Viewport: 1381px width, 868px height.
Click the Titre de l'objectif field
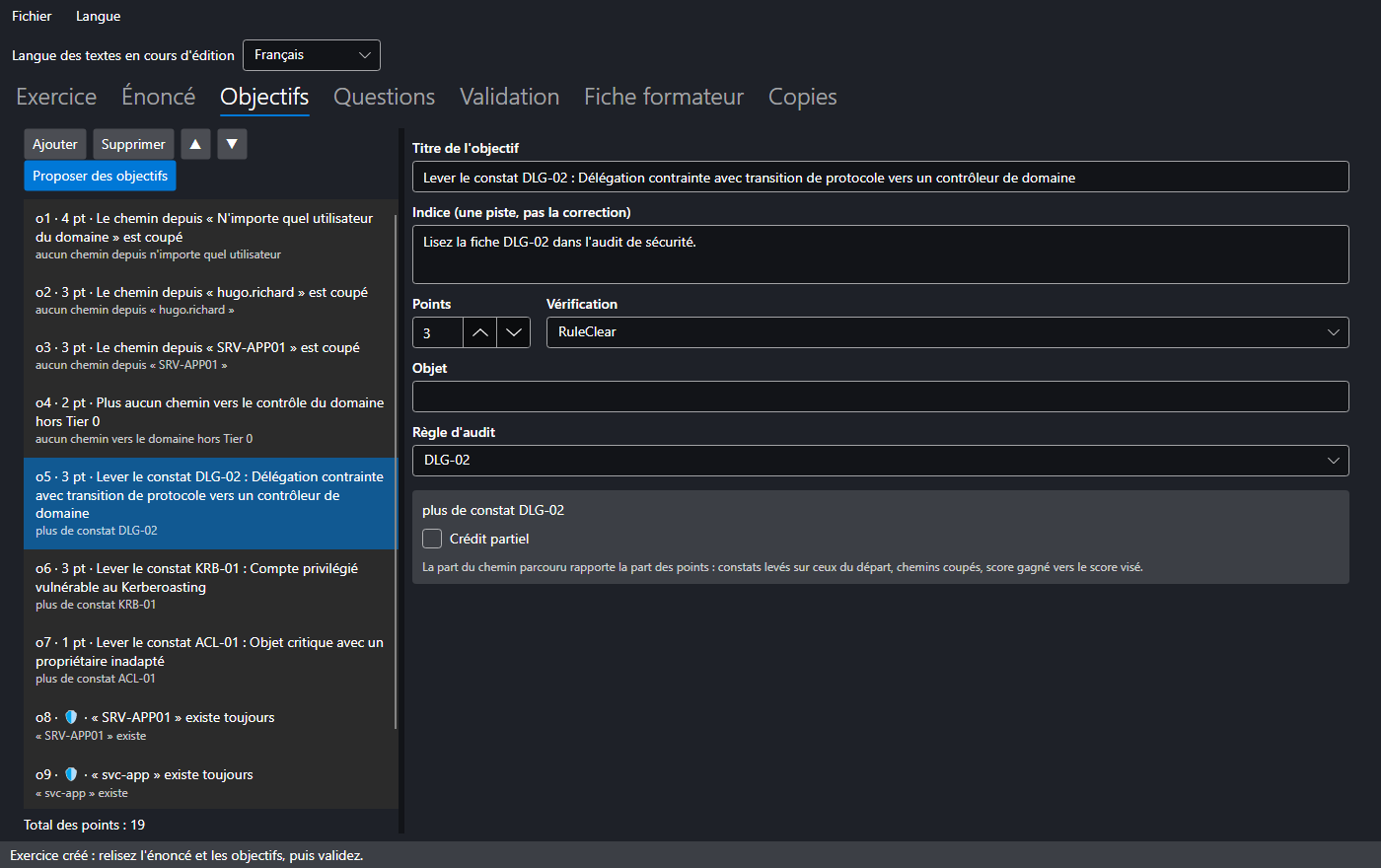[x=880, y=178]
